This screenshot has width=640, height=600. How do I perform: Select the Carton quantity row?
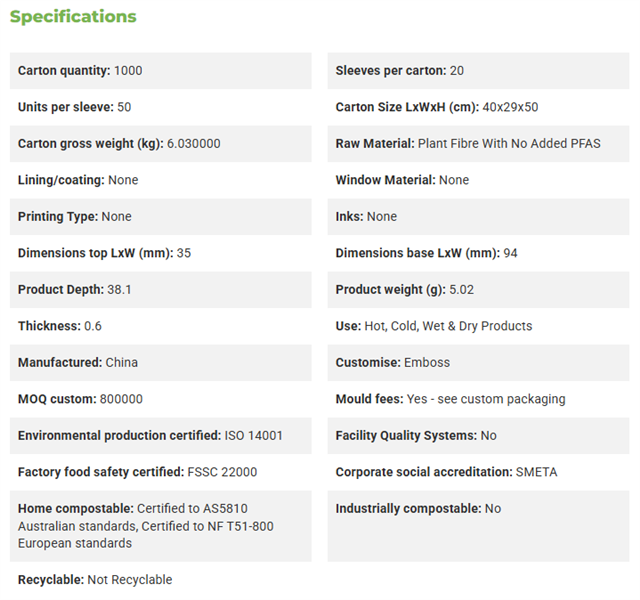[160, 71]
